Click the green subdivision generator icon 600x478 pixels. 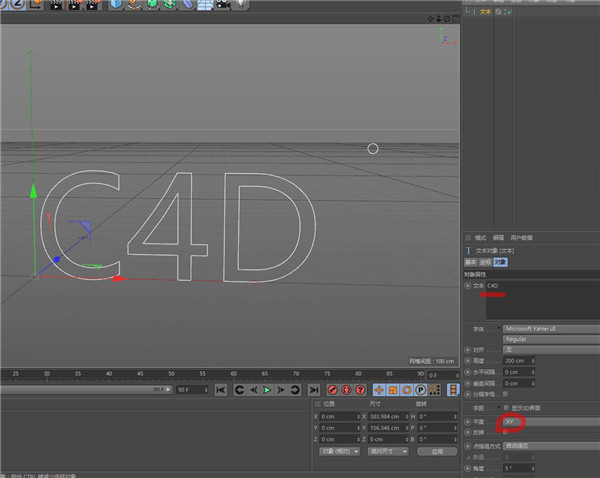click(152, 5)
